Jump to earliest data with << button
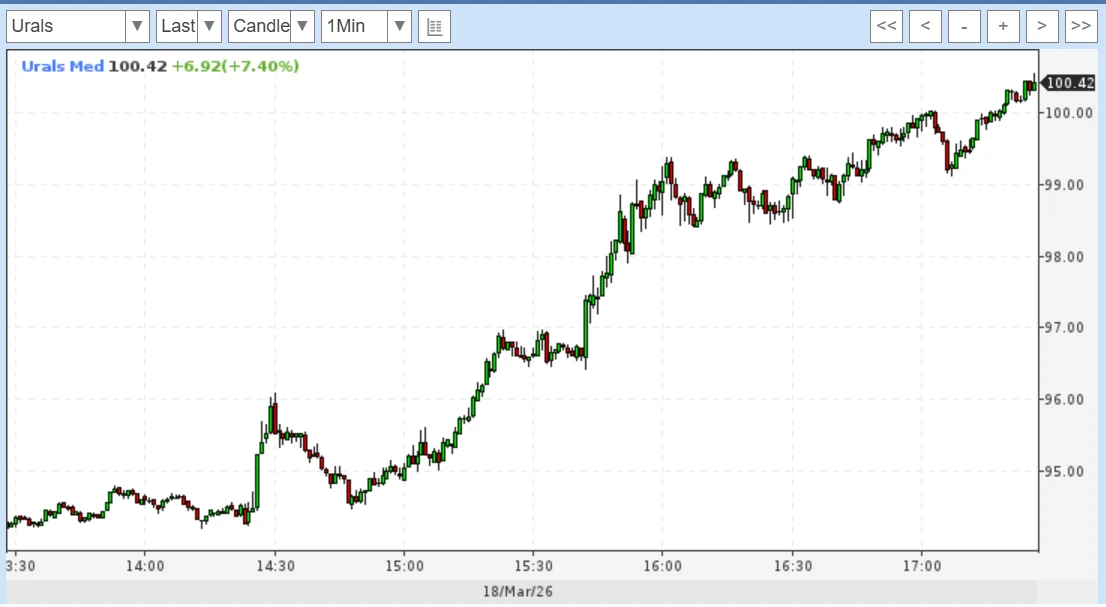1106x607 pixels. (x=886, y=27)
